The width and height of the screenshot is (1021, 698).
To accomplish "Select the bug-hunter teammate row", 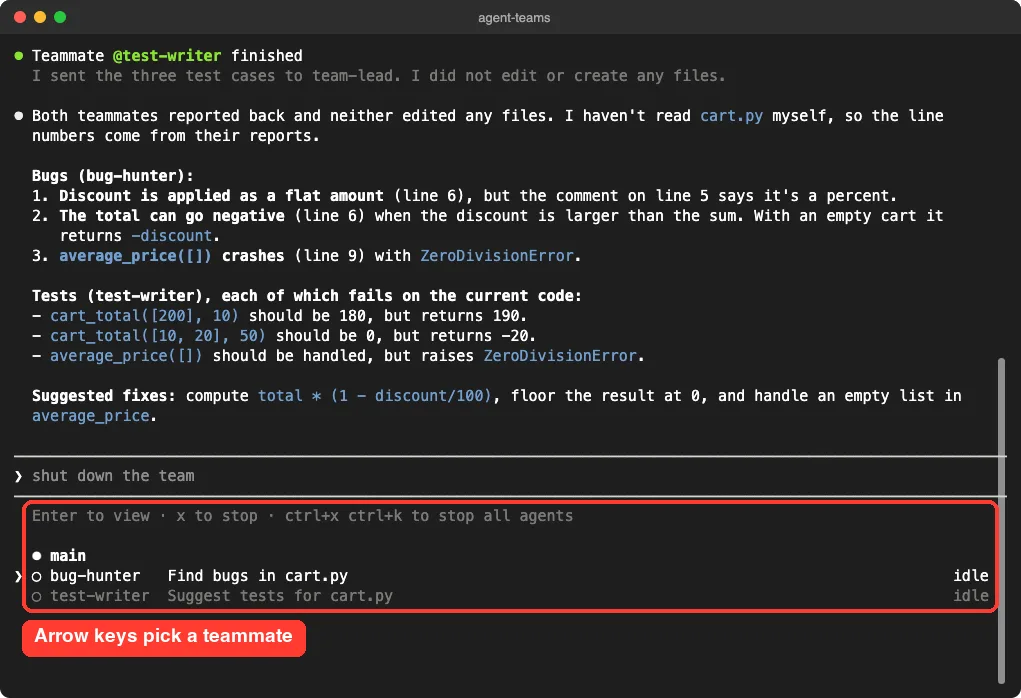I will pyautogui.click(x=510, y=576).
